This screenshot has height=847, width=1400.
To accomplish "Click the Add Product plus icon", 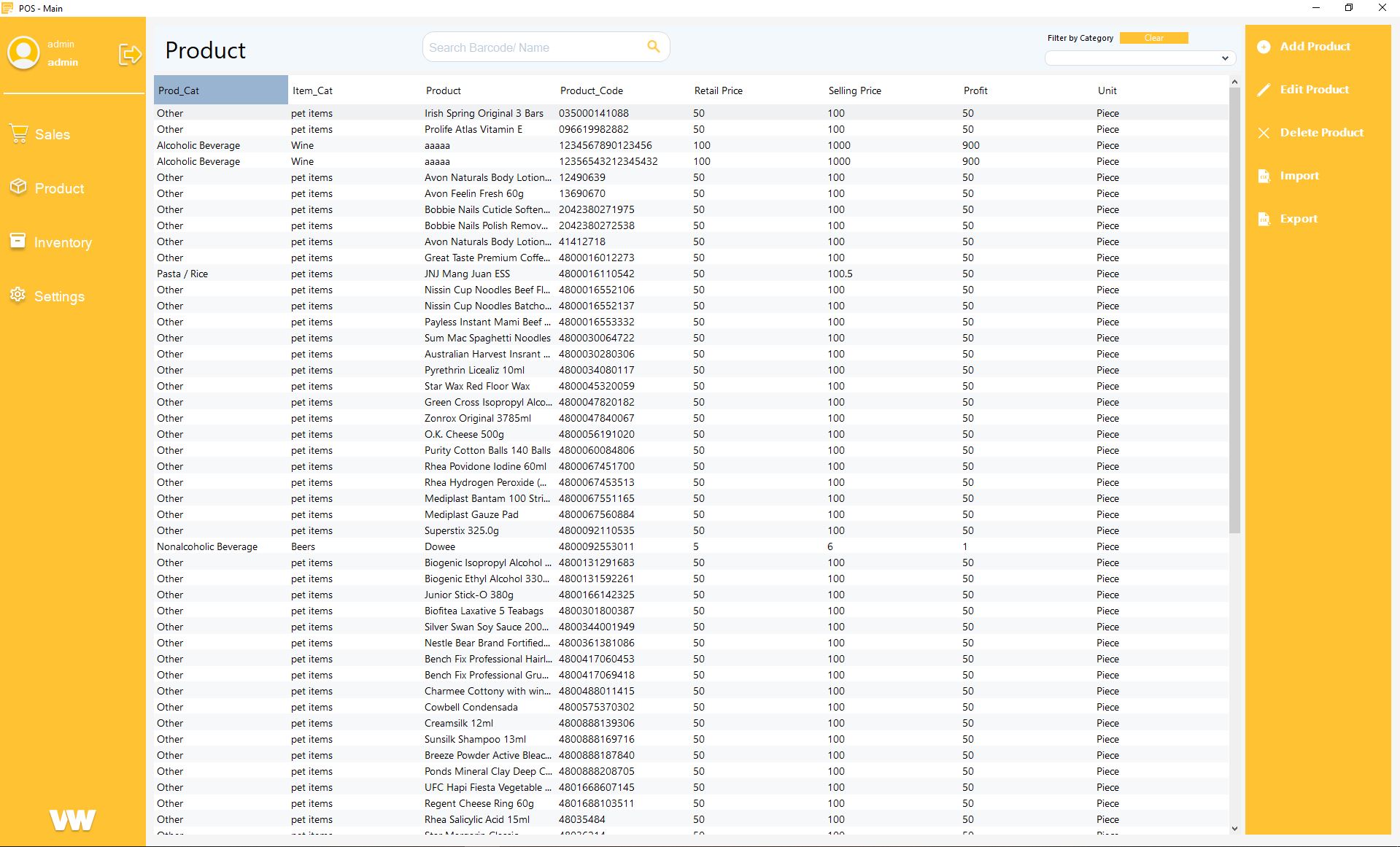I will (1264, 47).
